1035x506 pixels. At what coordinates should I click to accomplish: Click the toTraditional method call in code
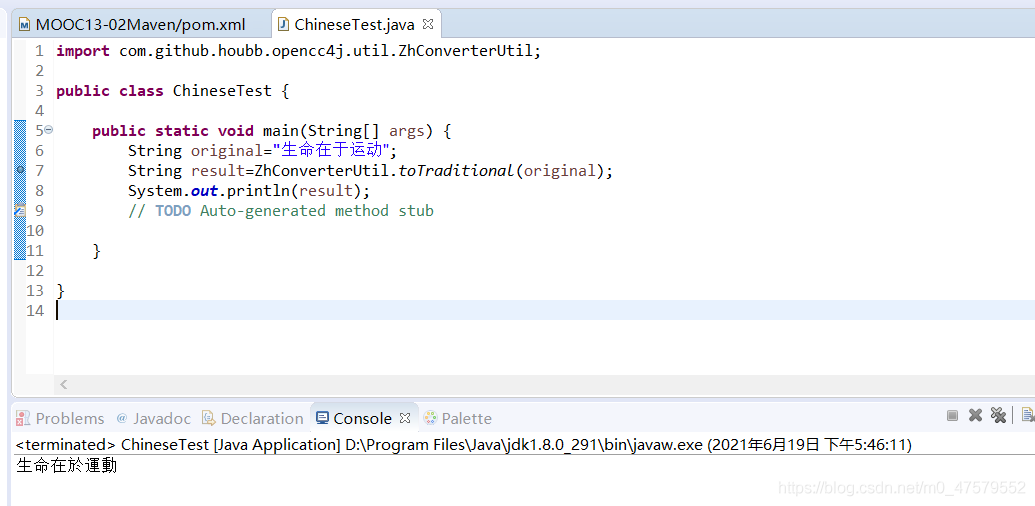456,170
